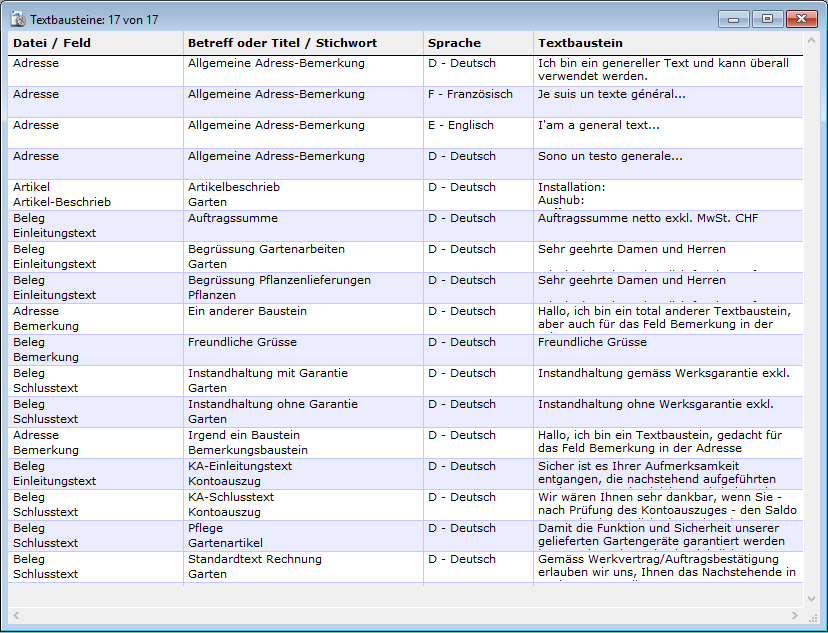Select the 'Ein anderer Baustein' row
The image size is (828, 633).
[247, 312]
